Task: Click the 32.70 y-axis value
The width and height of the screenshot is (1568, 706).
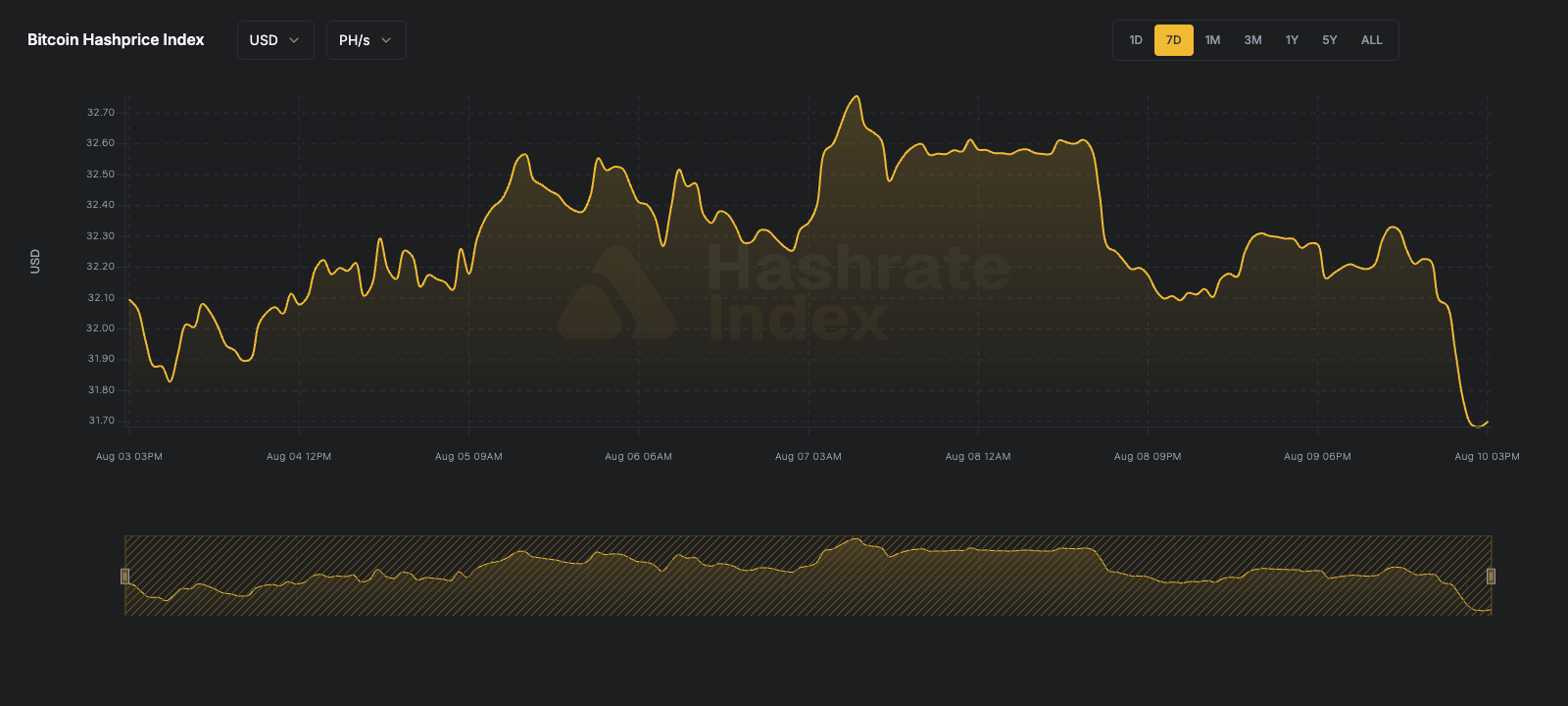Action: pyautogui.click(x=101, y=113)
